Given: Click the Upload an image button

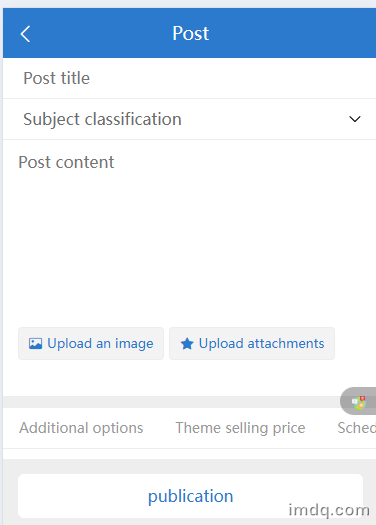Looking at the screenshot, I should [91, 344].
